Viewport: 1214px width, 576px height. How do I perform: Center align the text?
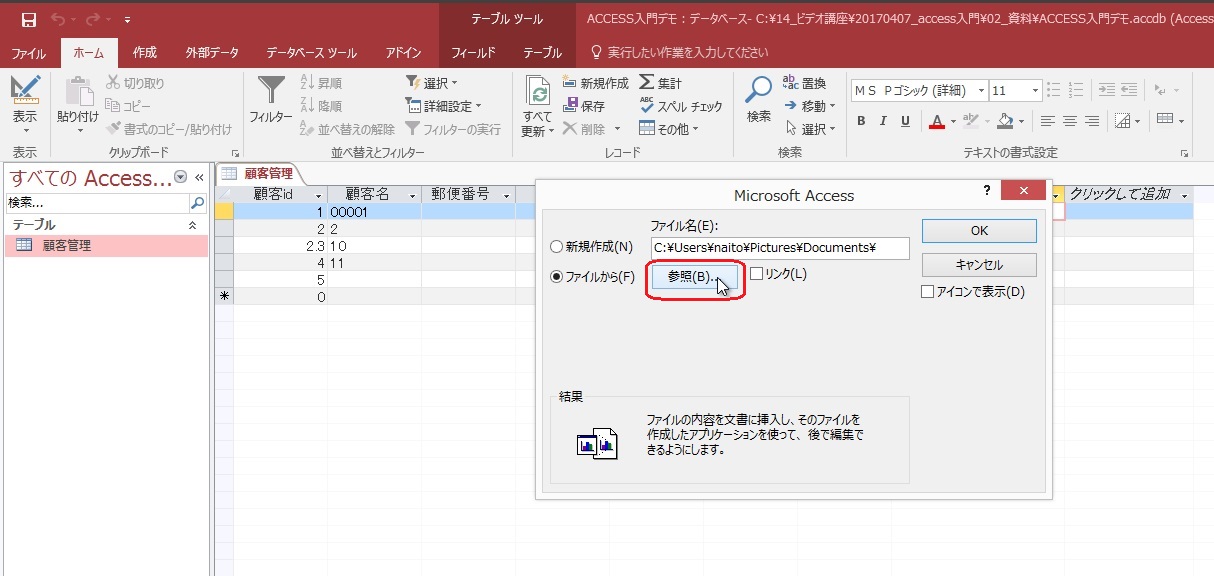pyautogui.click(x=1070, y=121)
